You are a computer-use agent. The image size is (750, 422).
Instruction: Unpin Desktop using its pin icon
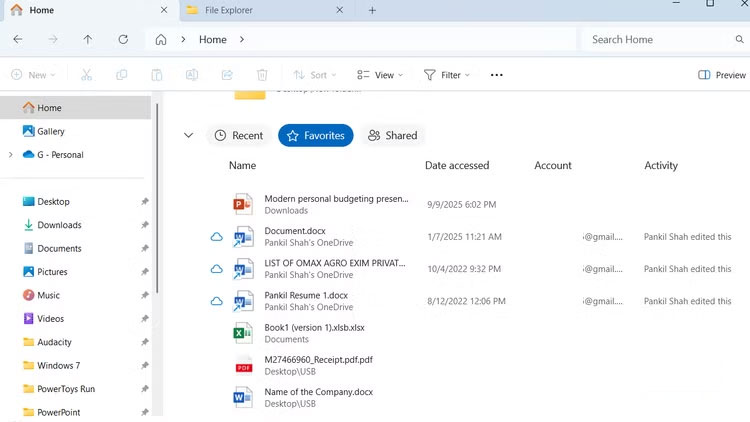click(146, 202)
